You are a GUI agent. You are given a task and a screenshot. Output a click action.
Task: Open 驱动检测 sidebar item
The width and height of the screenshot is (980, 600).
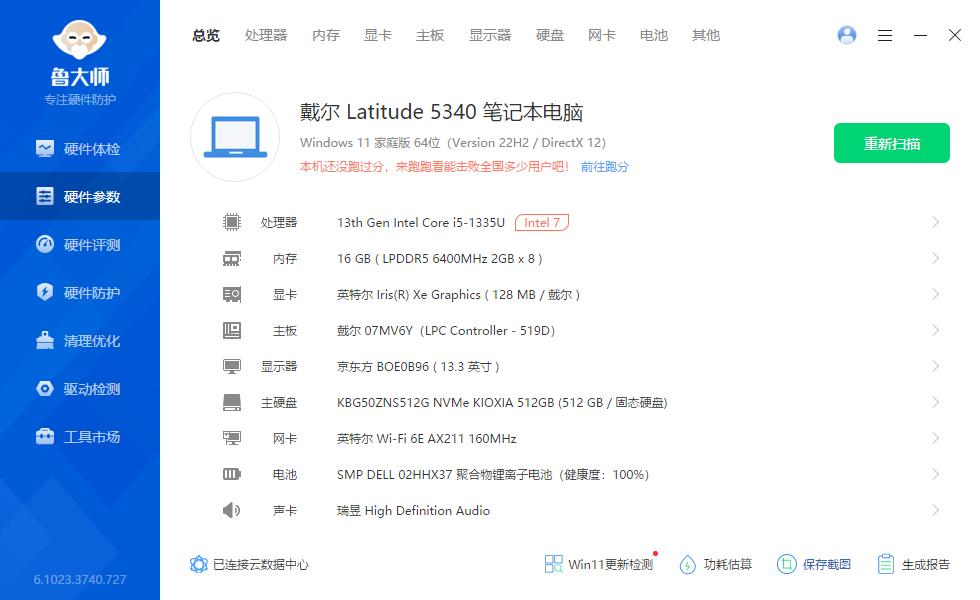(x=79, y=389)
